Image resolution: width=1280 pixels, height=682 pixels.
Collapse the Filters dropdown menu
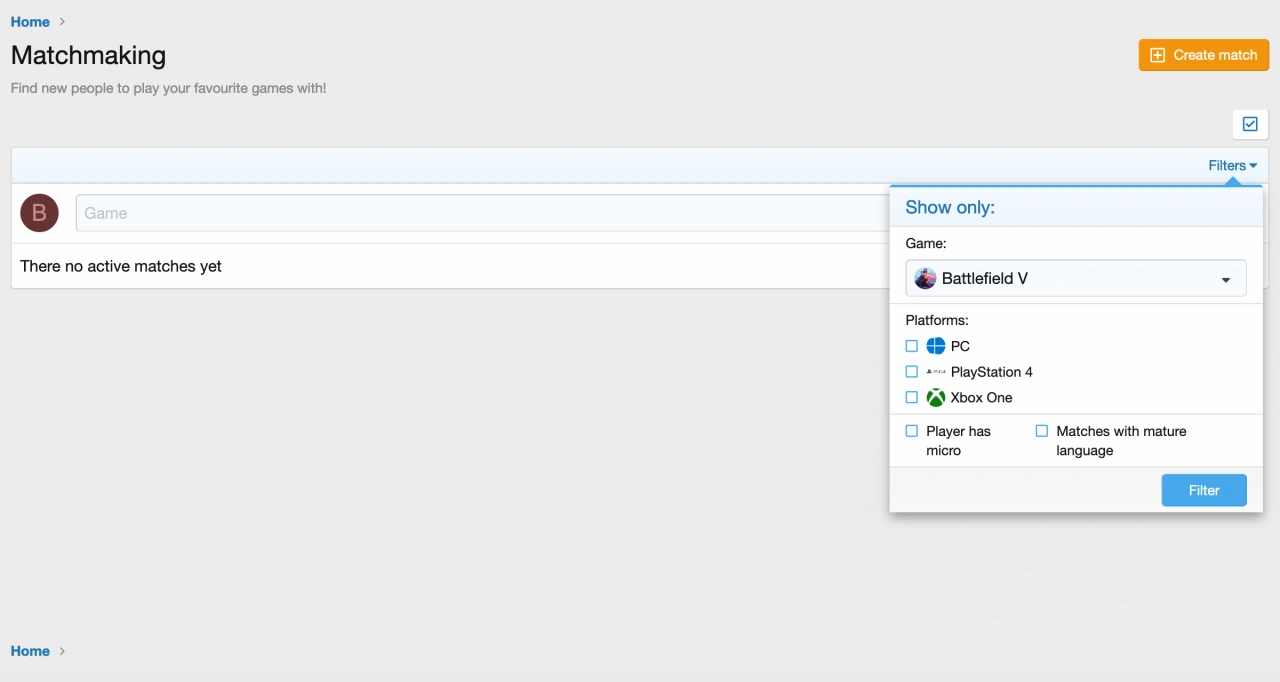(x=1232, y=166)
